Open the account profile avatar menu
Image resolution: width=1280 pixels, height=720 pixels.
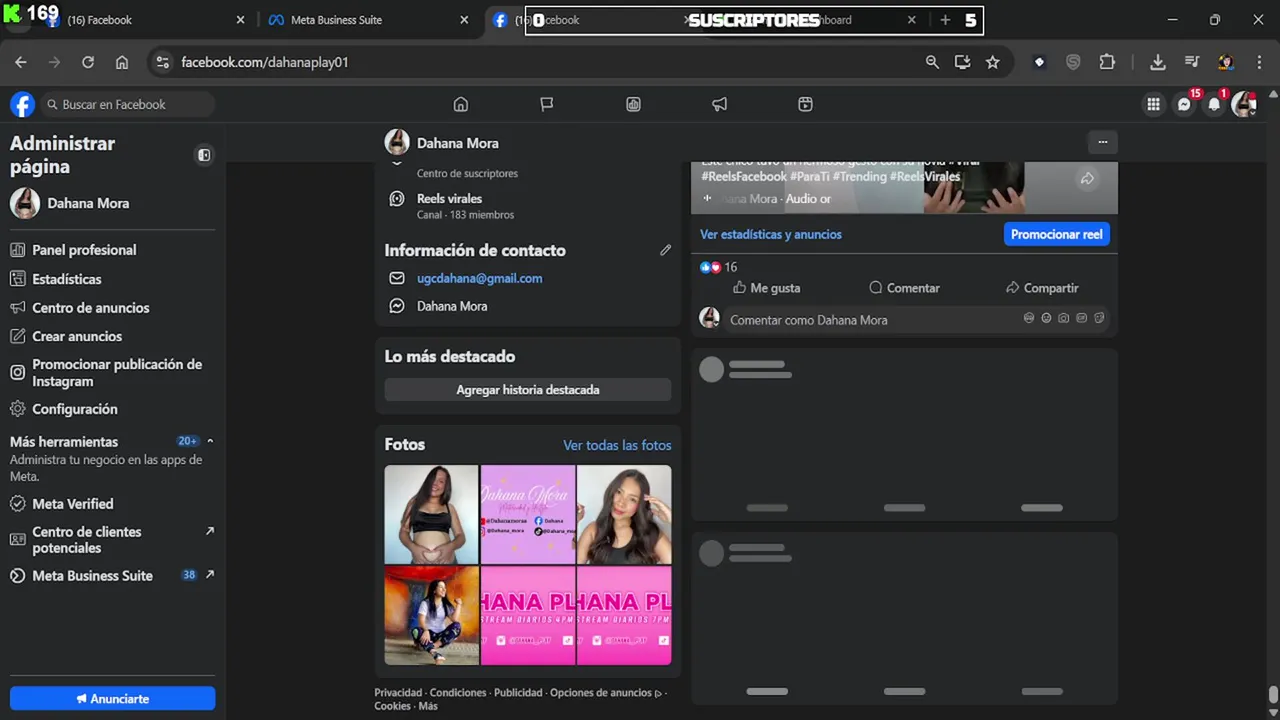point(1244,104)
